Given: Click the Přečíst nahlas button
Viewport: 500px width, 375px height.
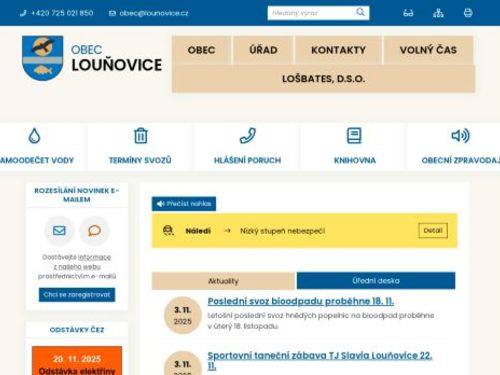Looking at the screenshot, I should tap(184, 204).
